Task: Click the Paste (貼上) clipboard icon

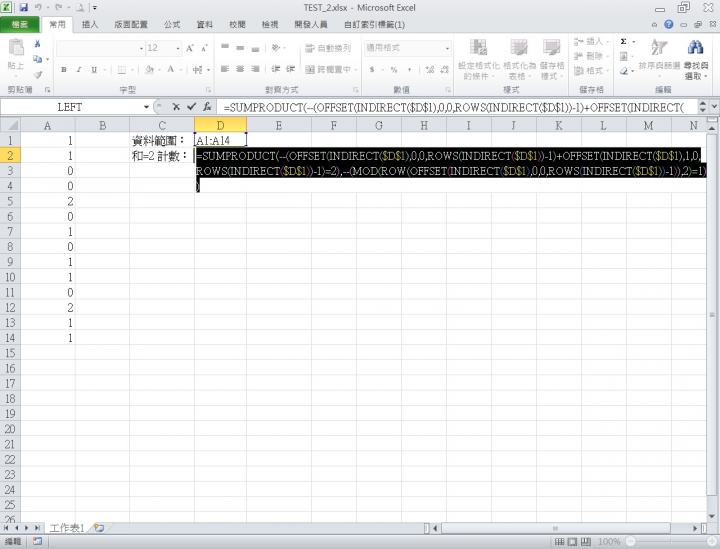Action: click(x=16, y=48)
